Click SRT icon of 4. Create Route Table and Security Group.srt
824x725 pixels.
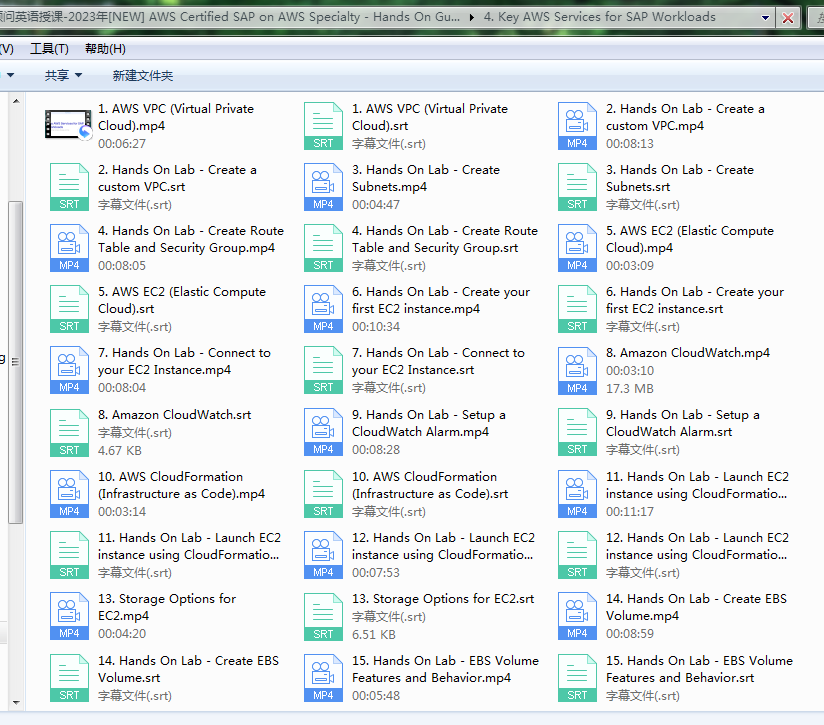coord(323,248)
